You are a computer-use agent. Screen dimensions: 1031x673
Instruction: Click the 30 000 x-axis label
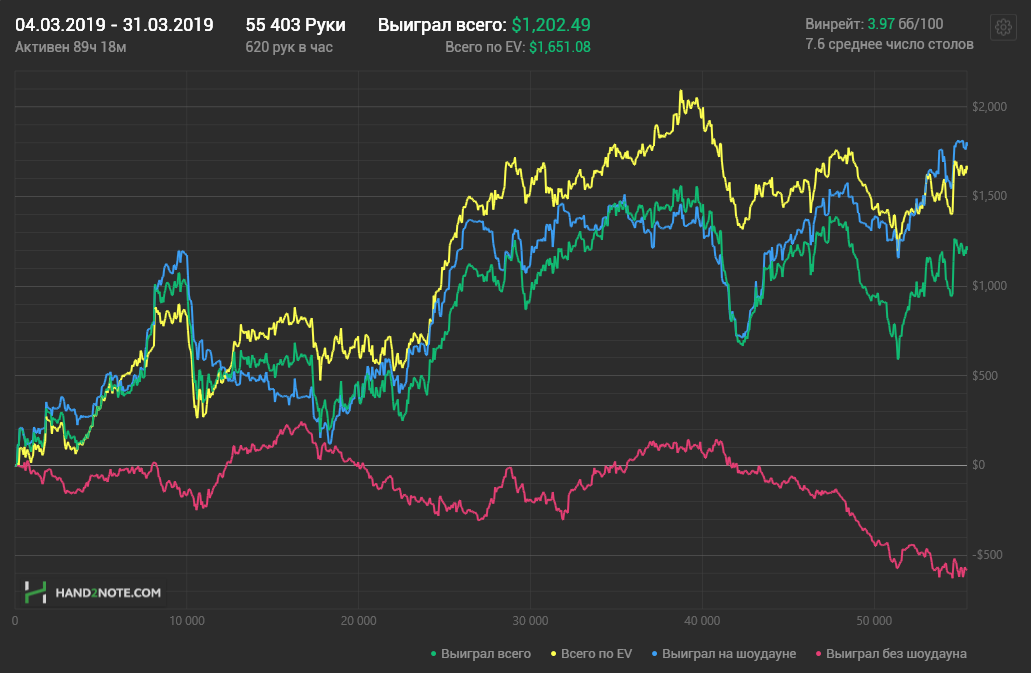point(530,621)
